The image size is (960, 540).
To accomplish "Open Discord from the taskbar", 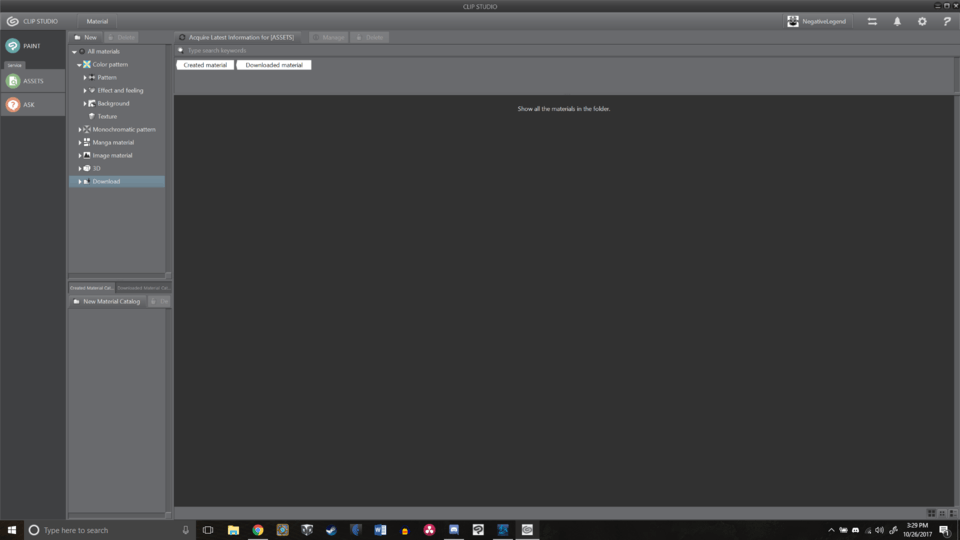I will [454, 530].
